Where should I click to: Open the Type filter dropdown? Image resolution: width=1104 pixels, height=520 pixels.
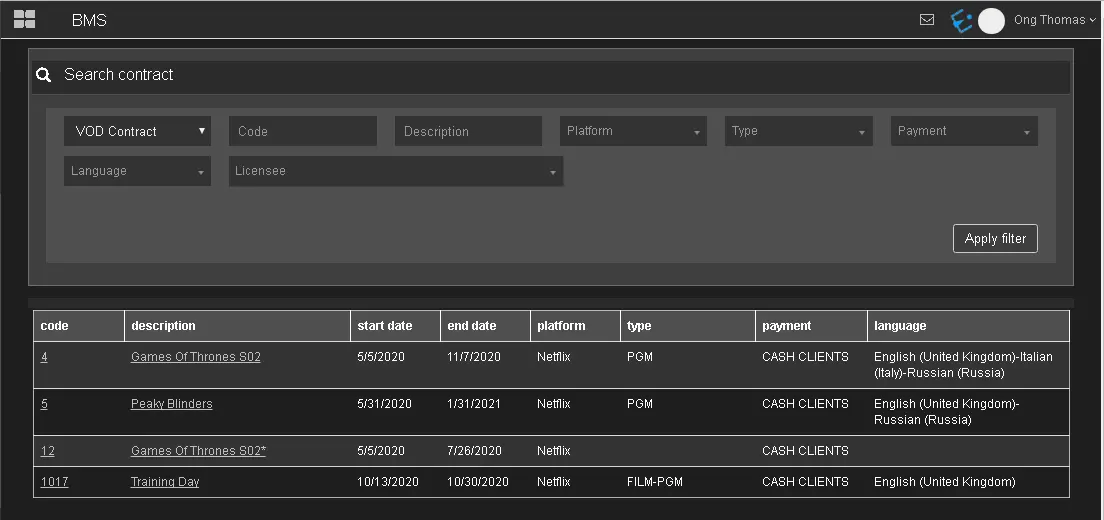click(798, 131)
